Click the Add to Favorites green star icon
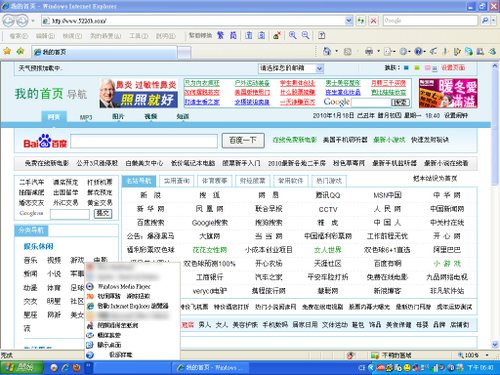Screen dimensions: 500x375 (20, 51)
